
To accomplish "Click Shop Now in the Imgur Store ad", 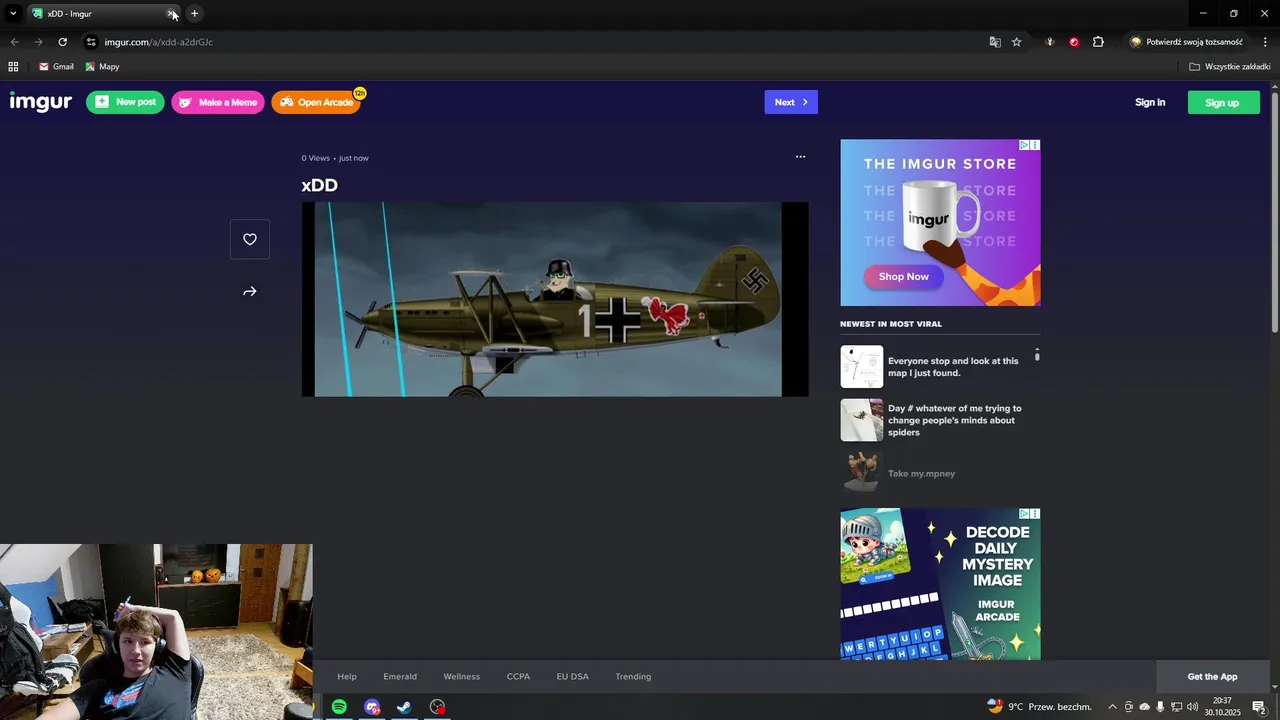I will pyautogui.click(x=904, y=276).
